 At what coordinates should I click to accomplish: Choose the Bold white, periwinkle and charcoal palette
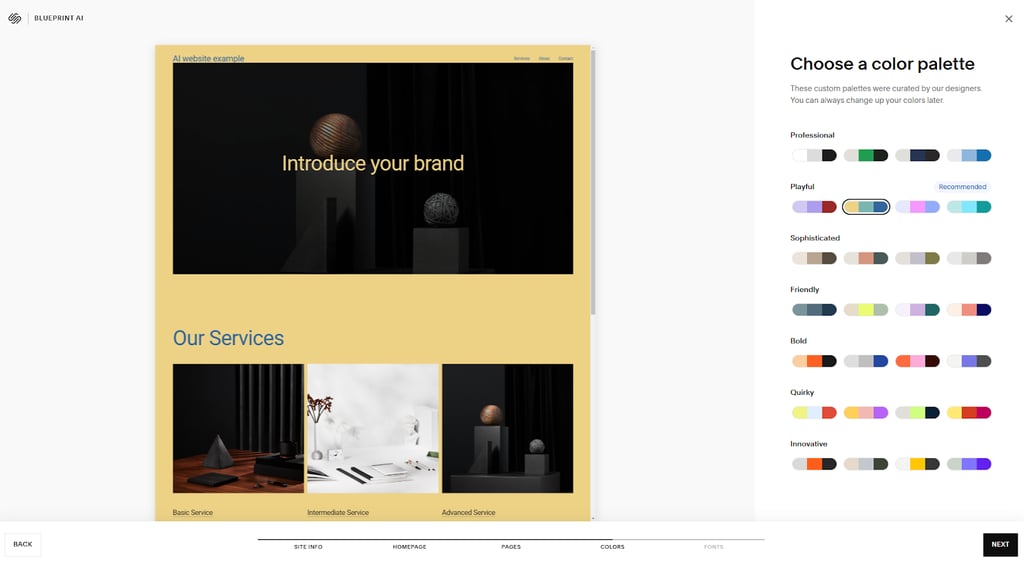(968, 361)
